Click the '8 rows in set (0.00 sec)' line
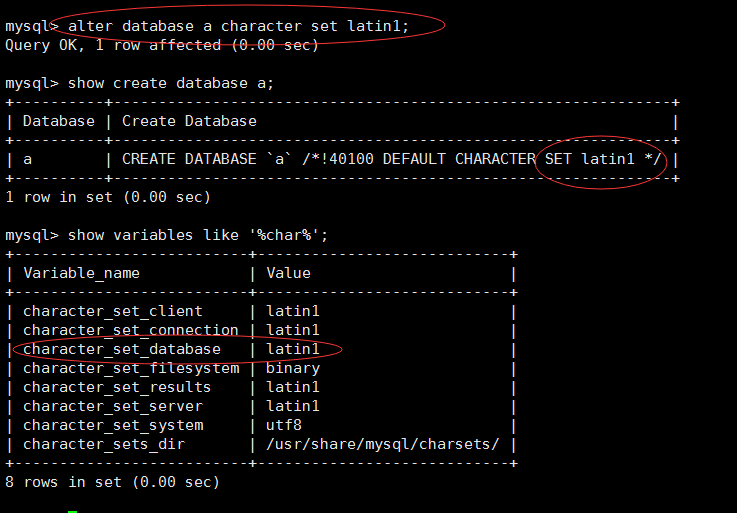Screen dimensions: 737x513 [112, 482]
